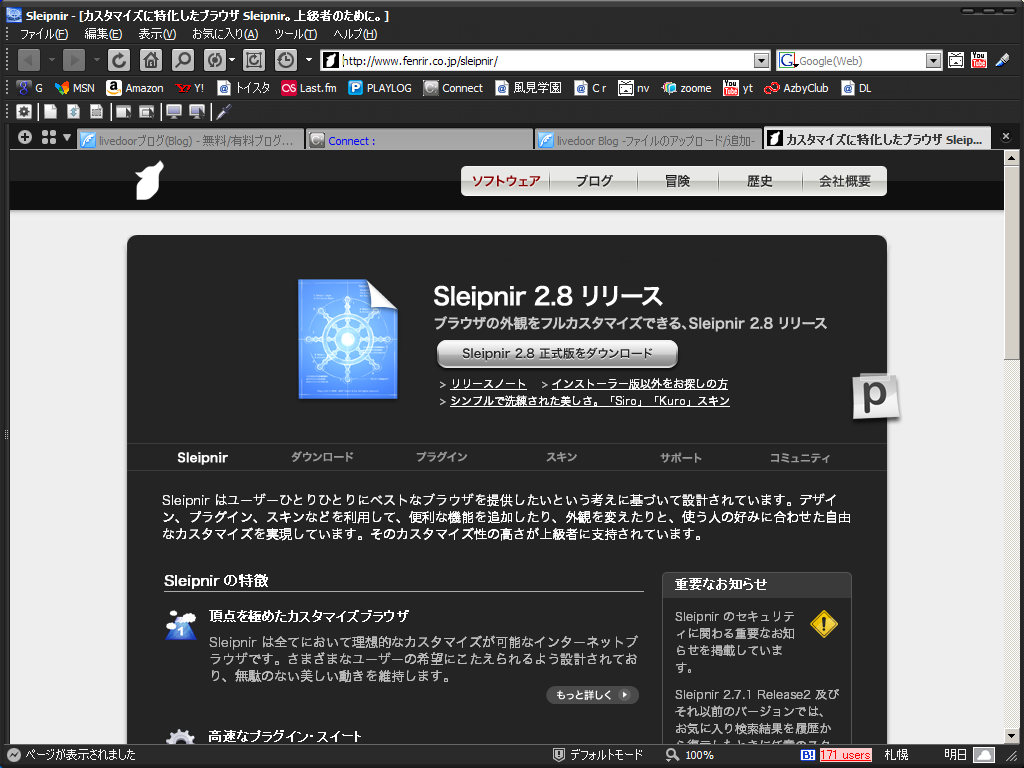
Task: Open the ツール(T) menu
Action: click(295, 34)
